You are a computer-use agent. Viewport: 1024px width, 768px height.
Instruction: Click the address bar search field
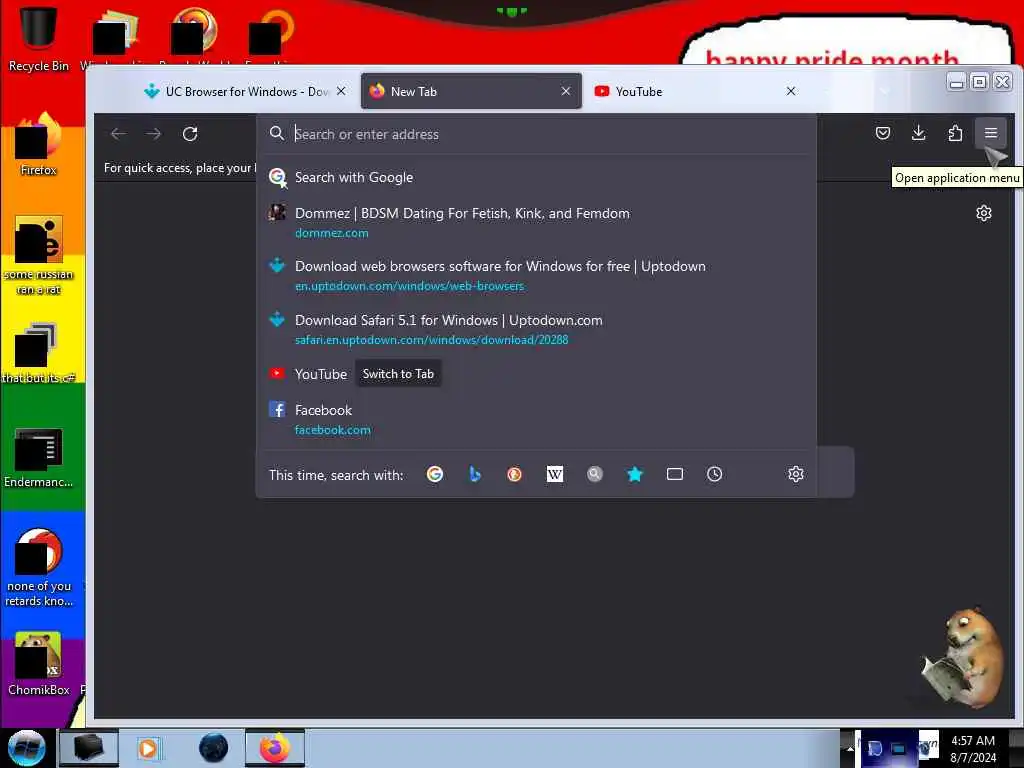pyautogui.click(x=536, y=134)
